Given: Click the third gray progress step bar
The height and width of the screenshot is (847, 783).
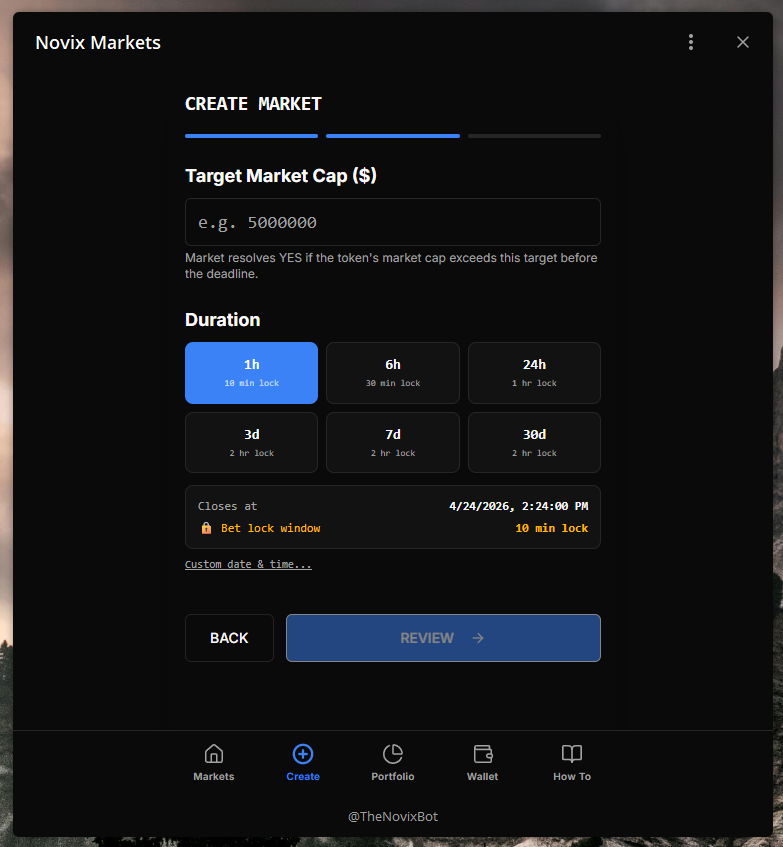Looking at the screenshot, I should (x=534, y=136).
